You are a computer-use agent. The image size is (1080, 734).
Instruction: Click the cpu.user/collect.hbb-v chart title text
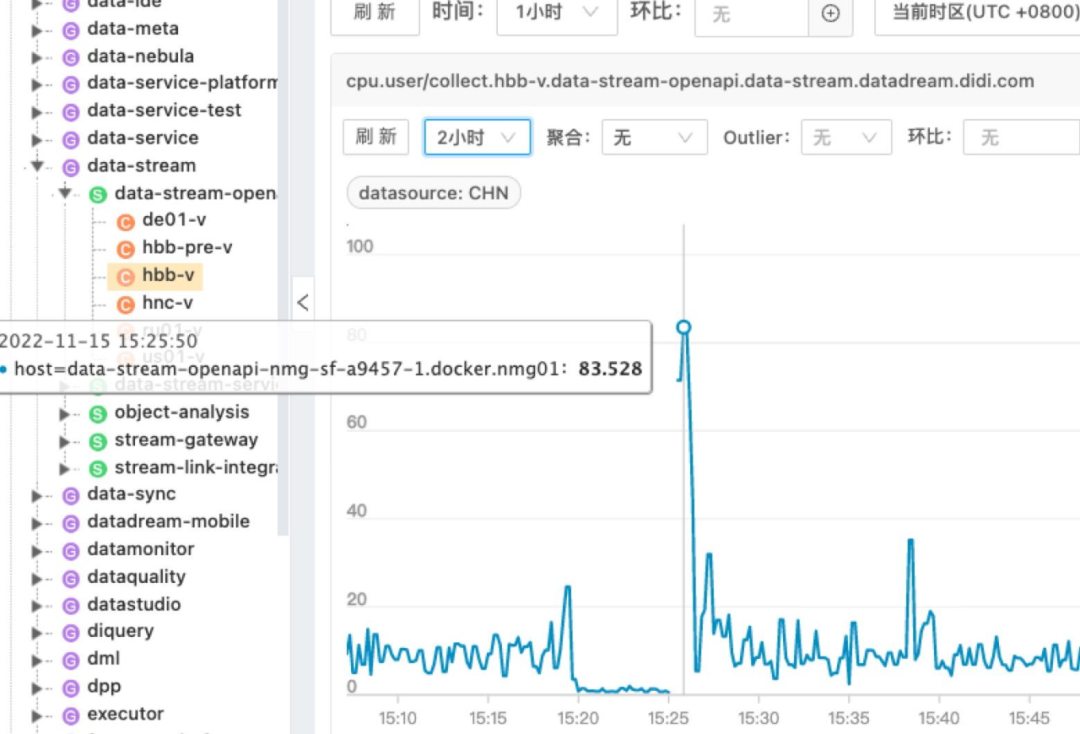(x=690, y=81)
